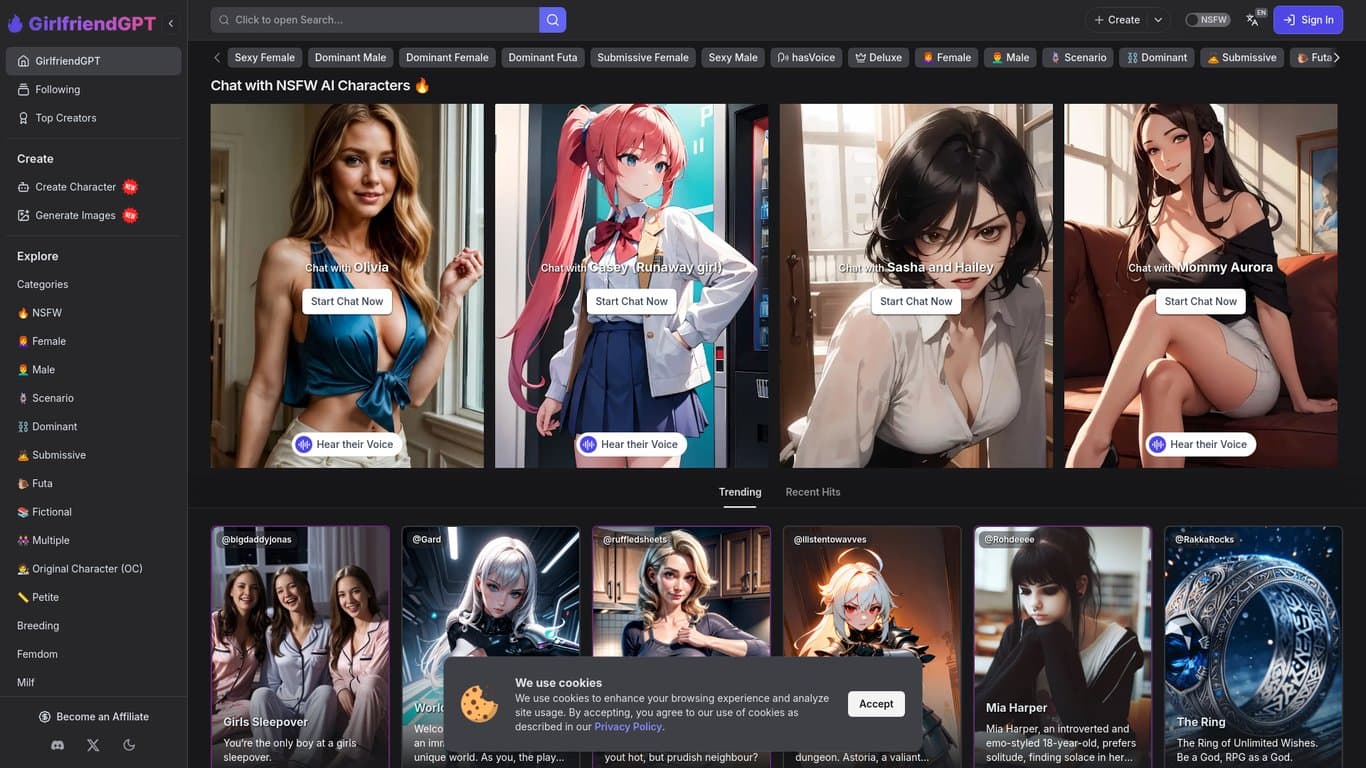Open the X social icon
1366x768 pixels.
(93, 745)
